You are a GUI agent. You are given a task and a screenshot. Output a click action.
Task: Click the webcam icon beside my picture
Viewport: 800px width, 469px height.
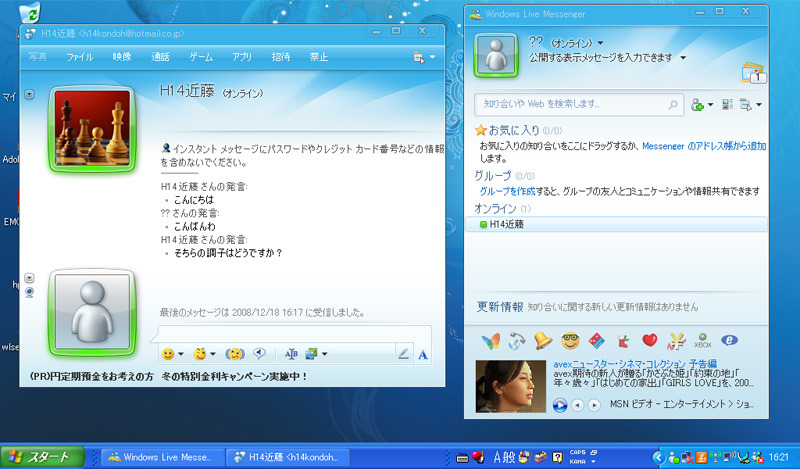(30, 292)
